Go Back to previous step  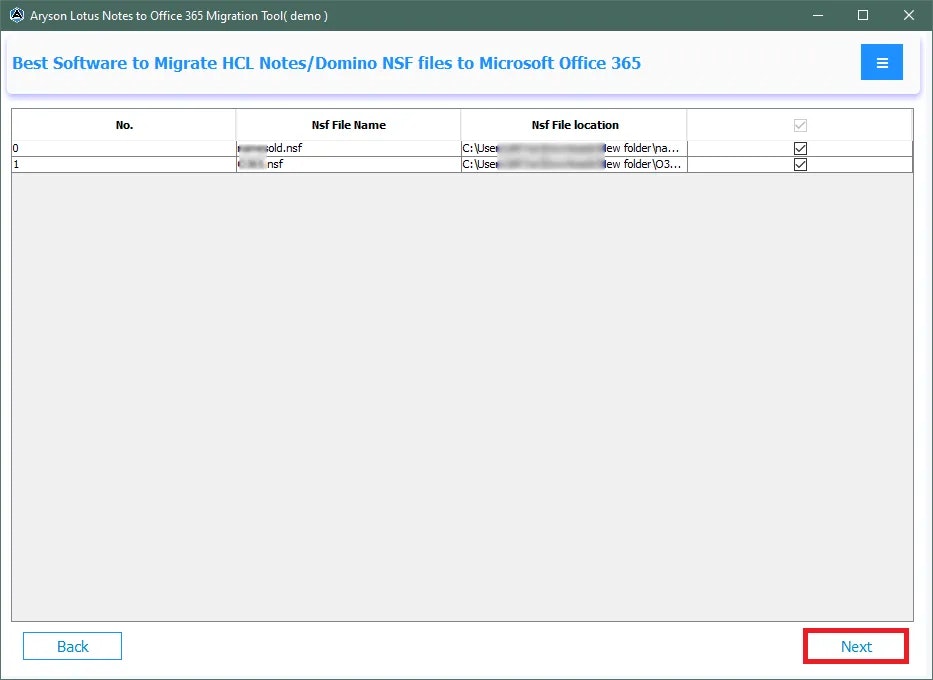tap(73, 646)
